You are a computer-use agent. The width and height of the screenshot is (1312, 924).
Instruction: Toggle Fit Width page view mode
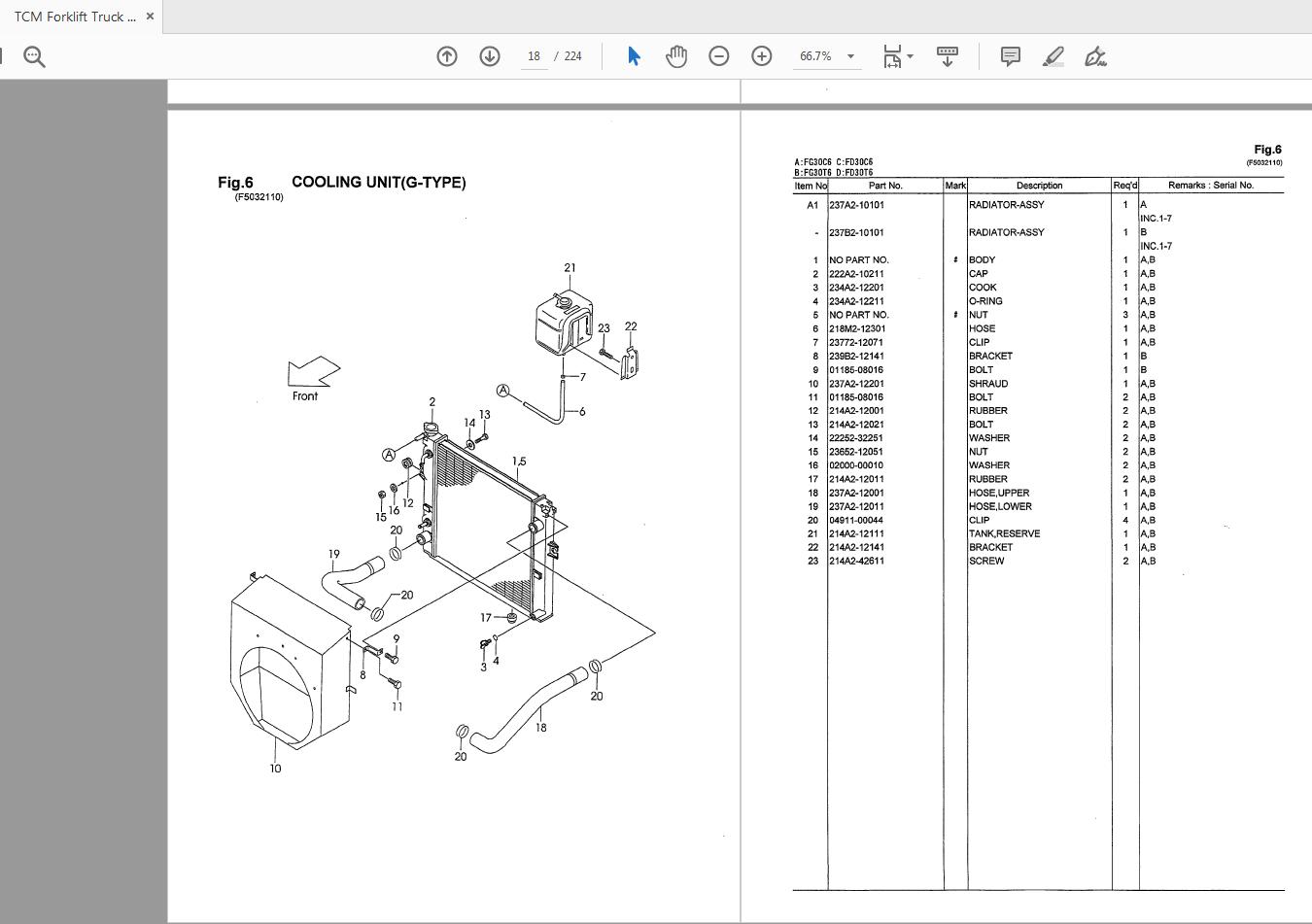pyautogui.click(x=891, y=56)
